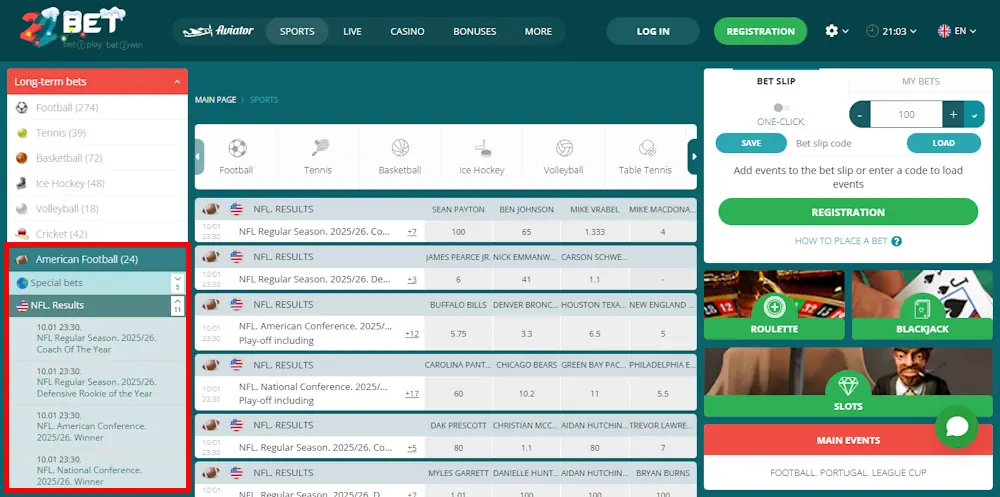Screen dimensions: 1000x497
Task: Select American Football (24) in sidebar
Action: 98,259
